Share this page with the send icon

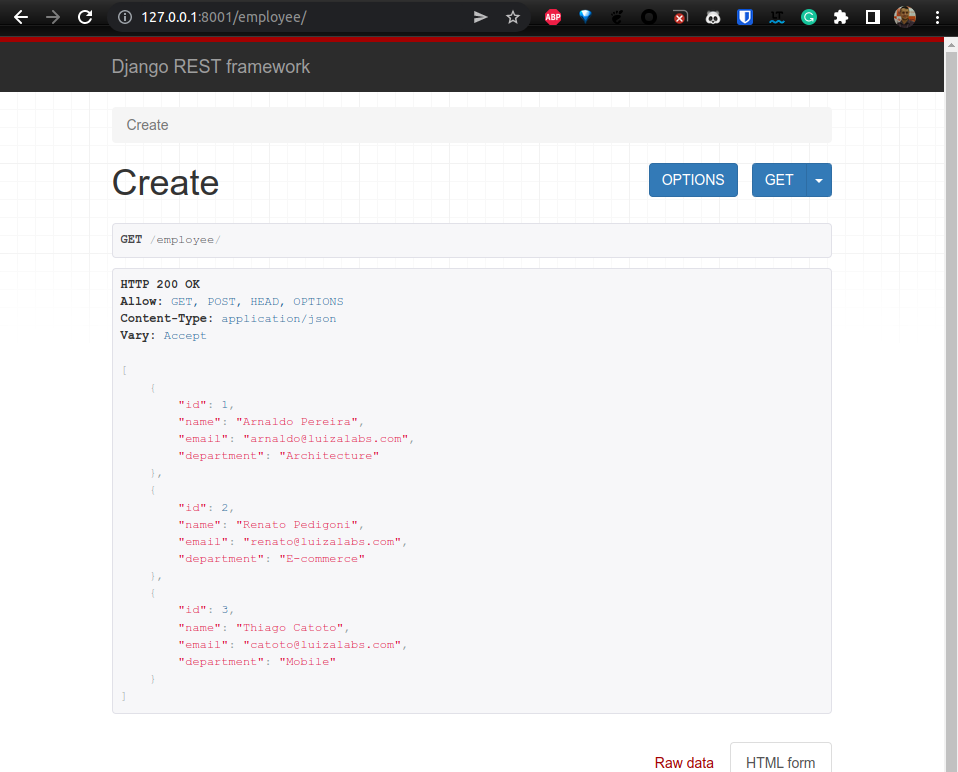[x=481, y=17]
